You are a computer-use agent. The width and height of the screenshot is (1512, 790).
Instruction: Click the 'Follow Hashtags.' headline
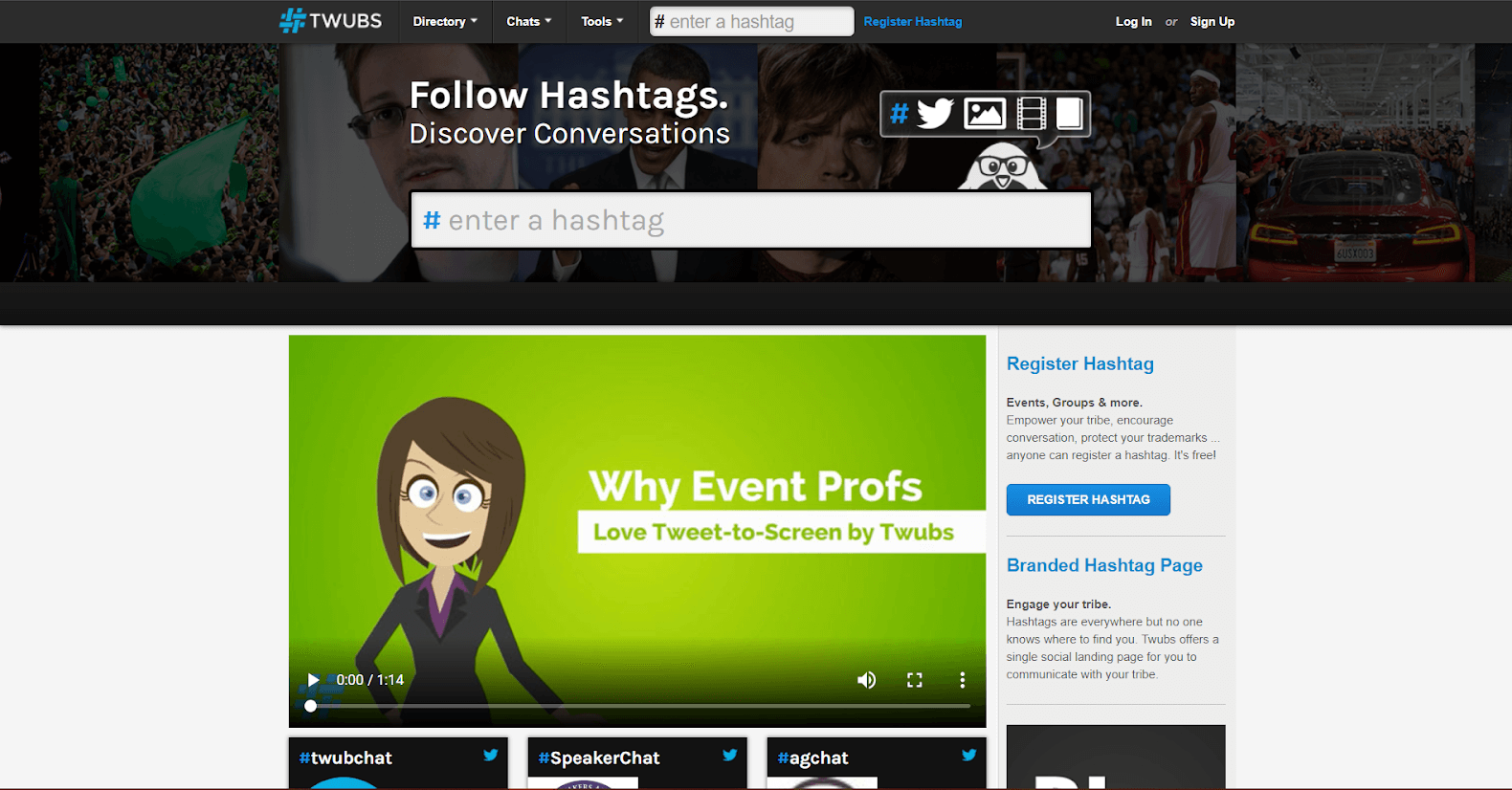coord(569,96)
